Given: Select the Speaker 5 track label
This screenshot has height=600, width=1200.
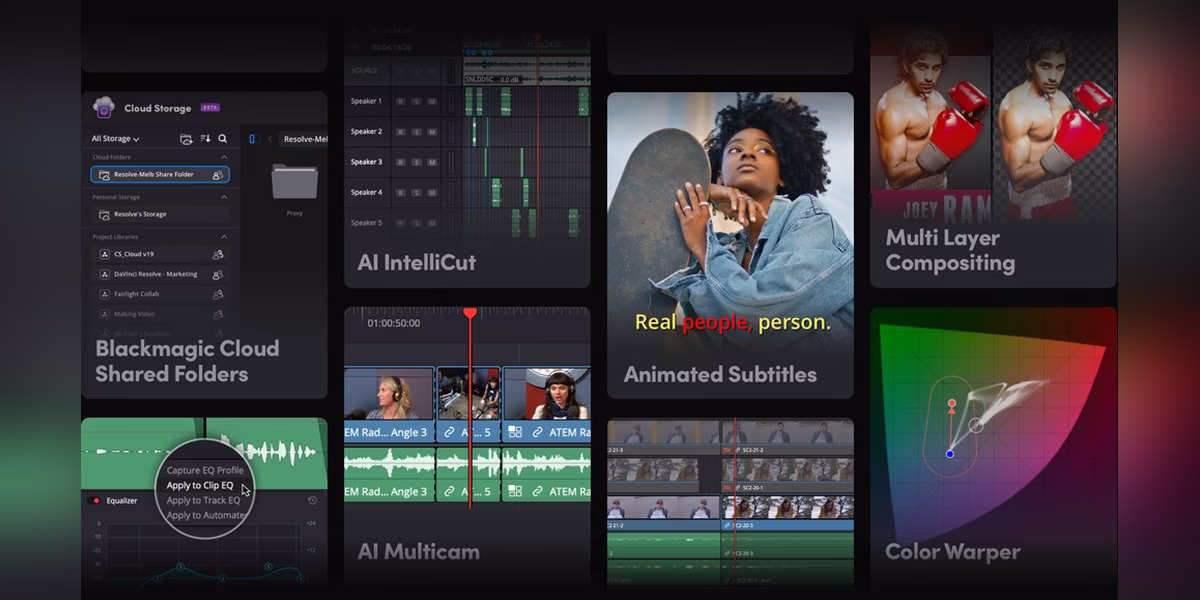Looking at the screenshot, I should pos(366,223).
